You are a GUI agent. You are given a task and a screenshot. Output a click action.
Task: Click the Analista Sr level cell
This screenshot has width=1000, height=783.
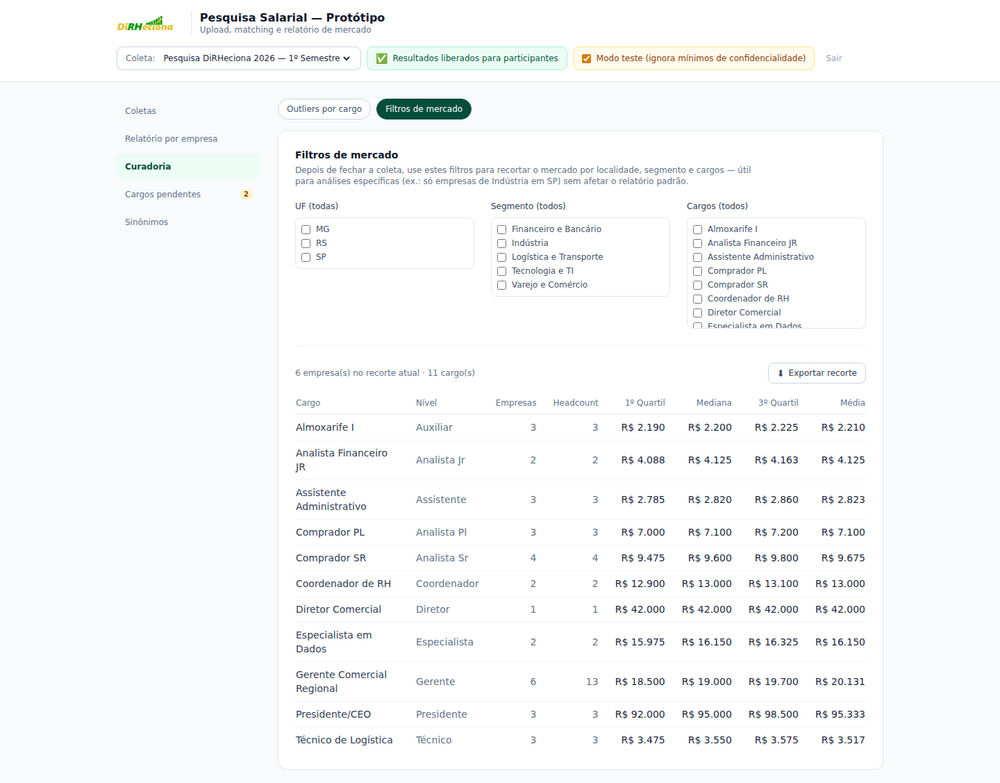click(442, 558)
